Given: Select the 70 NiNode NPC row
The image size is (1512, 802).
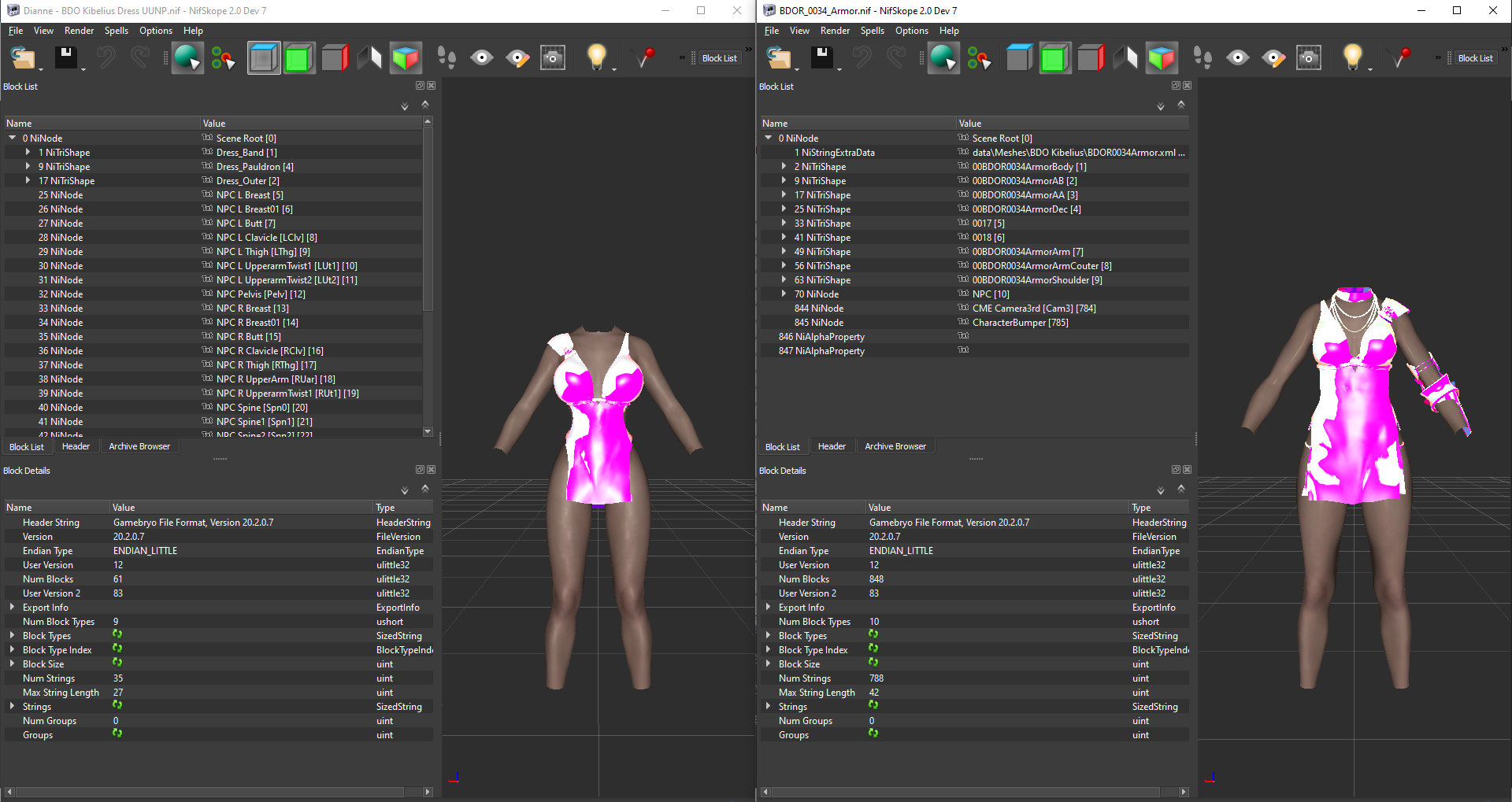Looking at the screenshot, I should 974,294.
